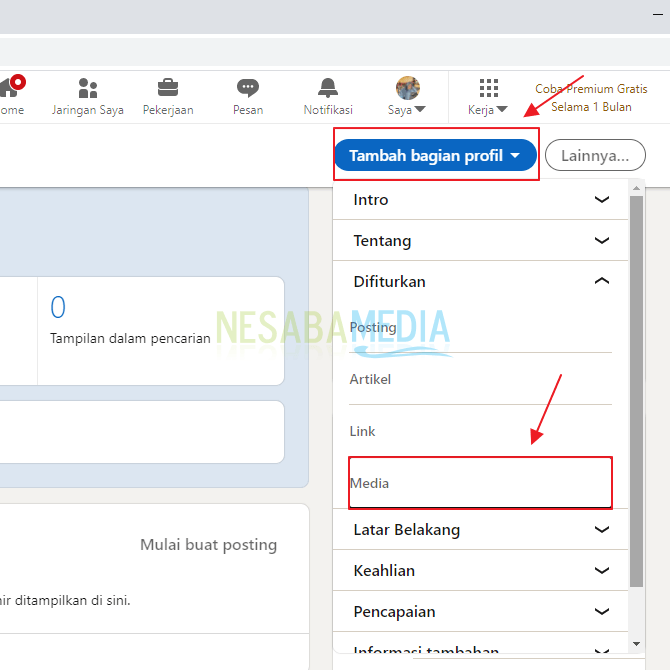The image size is (670, 670).
Task: Click the Tambah bagian profil button
Action: (435, 156)
